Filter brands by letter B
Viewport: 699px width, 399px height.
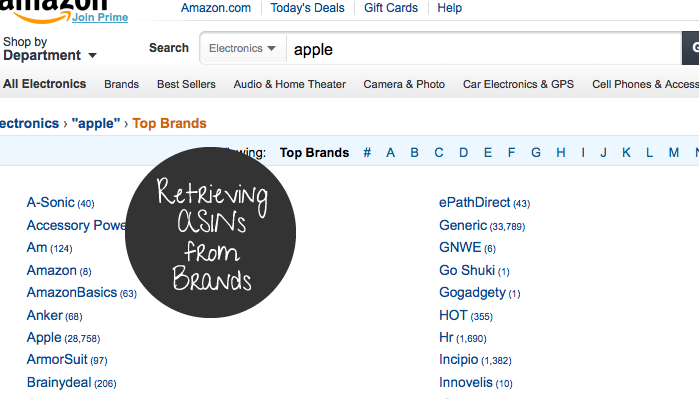pyautogui.click(x=415, y=153)
